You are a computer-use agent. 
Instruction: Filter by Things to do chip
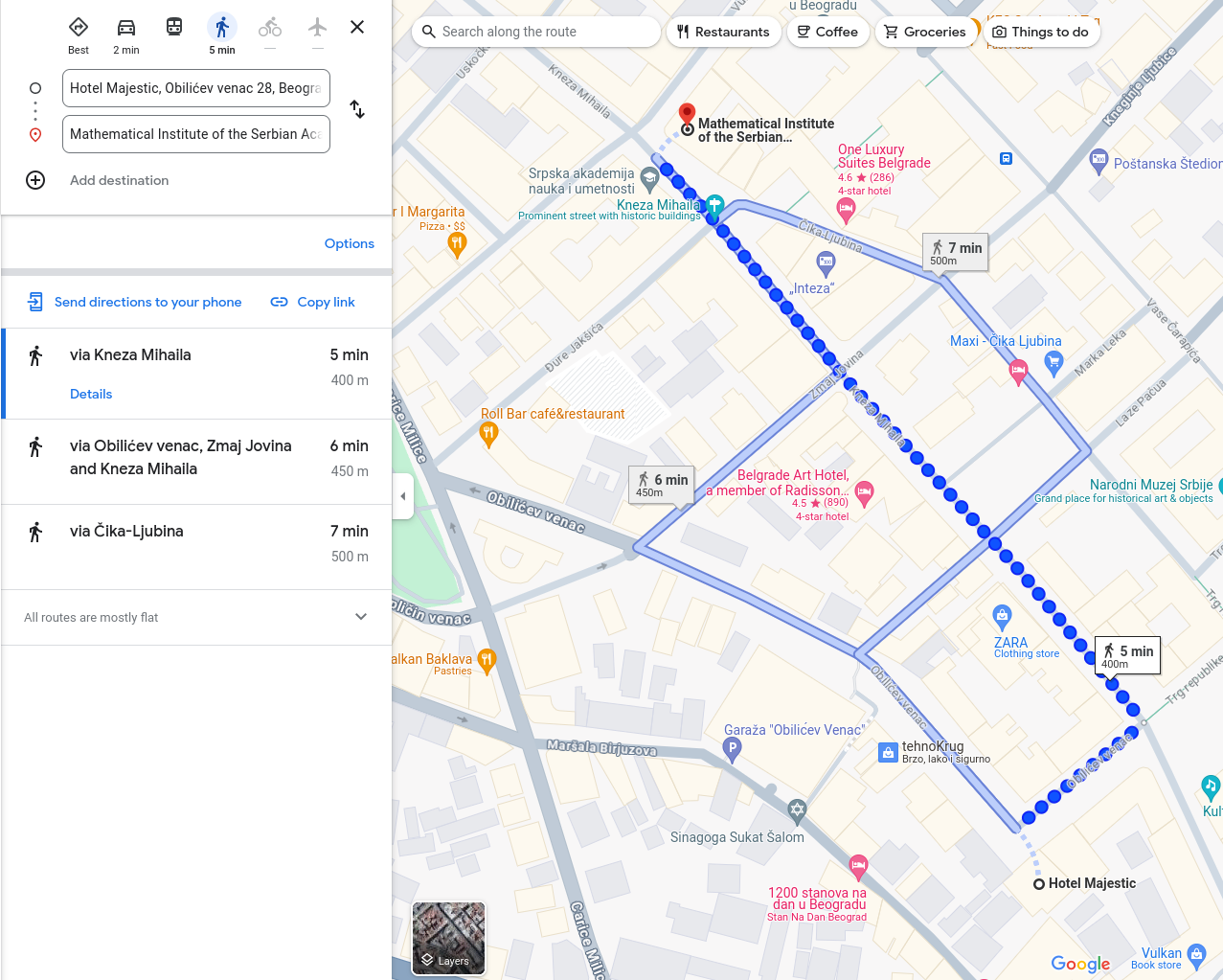[1041, 32]
